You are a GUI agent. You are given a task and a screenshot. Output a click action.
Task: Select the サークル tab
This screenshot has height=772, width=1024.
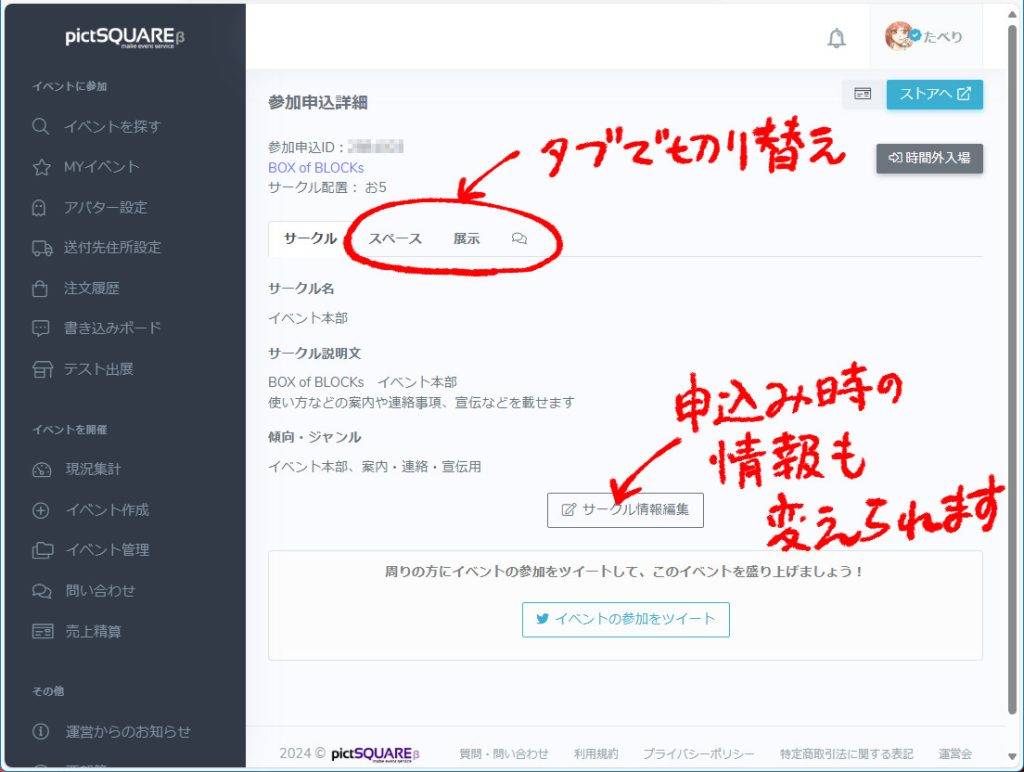(x=310, y=239)
